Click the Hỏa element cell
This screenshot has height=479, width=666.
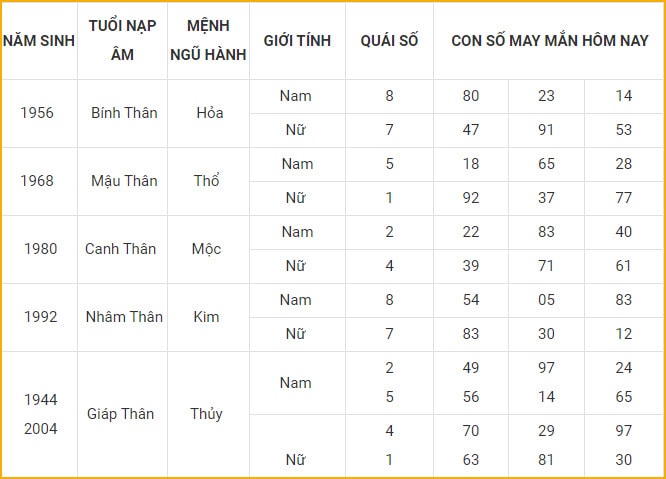tap(208, 113)
